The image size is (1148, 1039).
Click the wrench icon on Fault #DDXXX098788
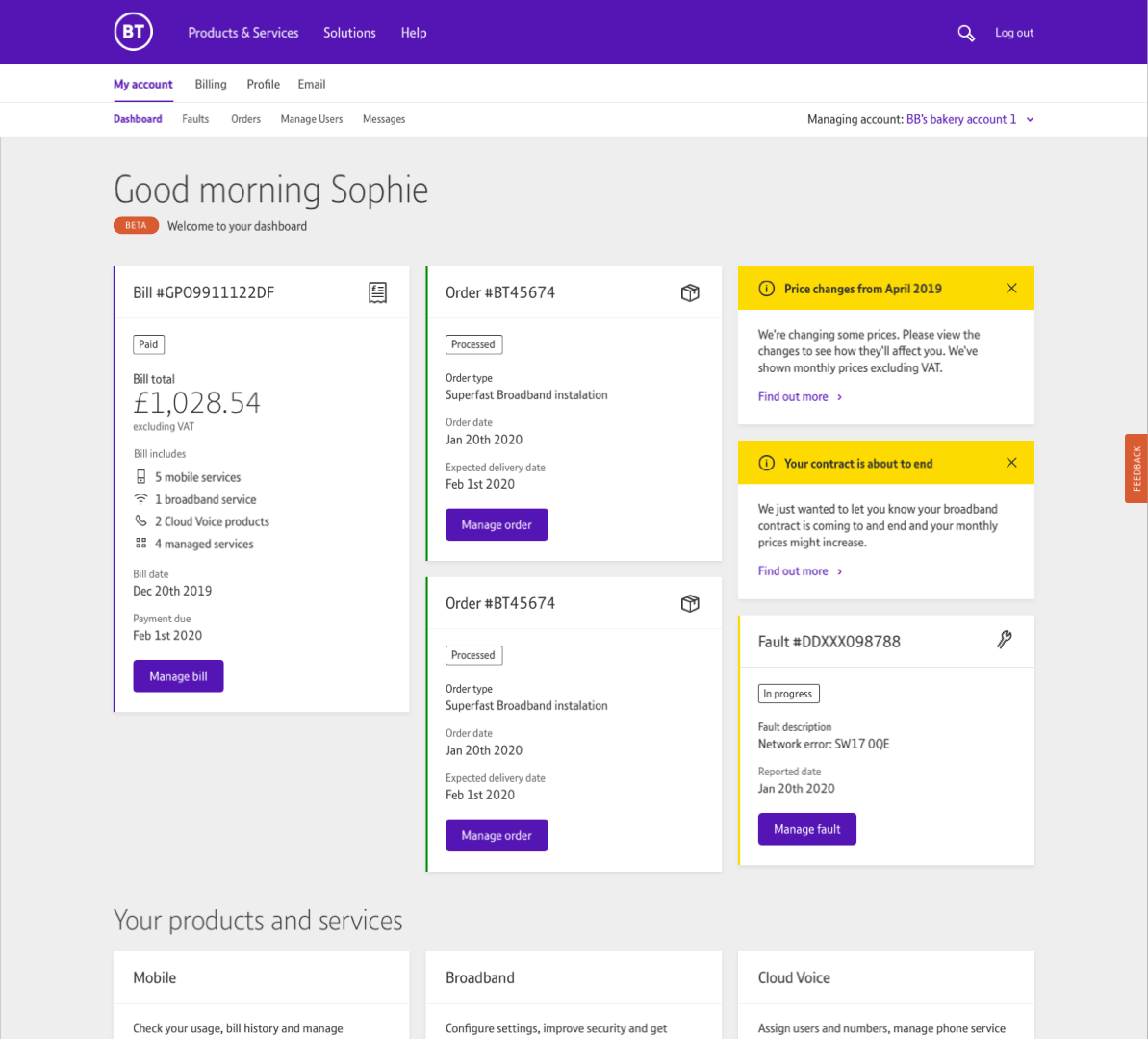pyautogui.click(x=1005, y=640)
